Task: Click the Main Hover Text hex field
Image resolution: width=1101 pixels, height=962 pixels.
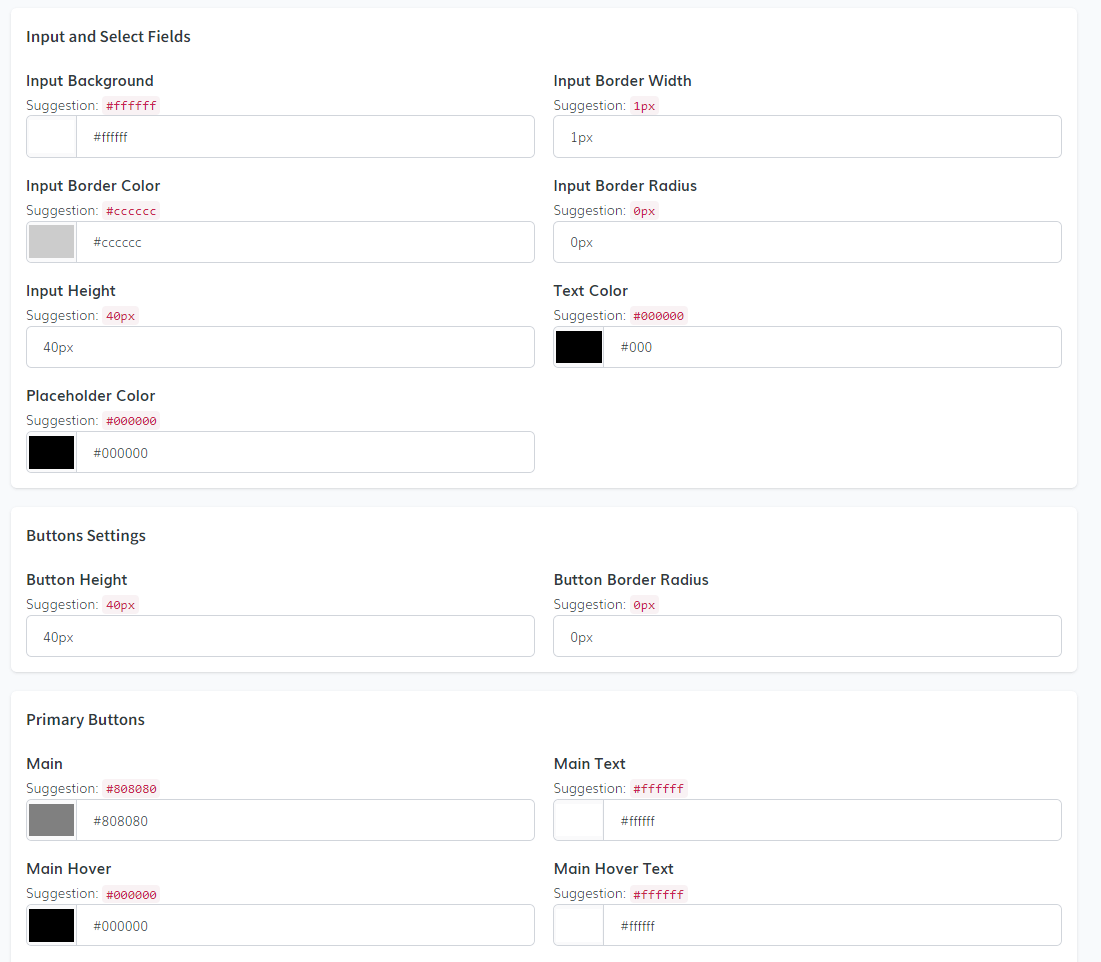Action: [x=832, y=925]
